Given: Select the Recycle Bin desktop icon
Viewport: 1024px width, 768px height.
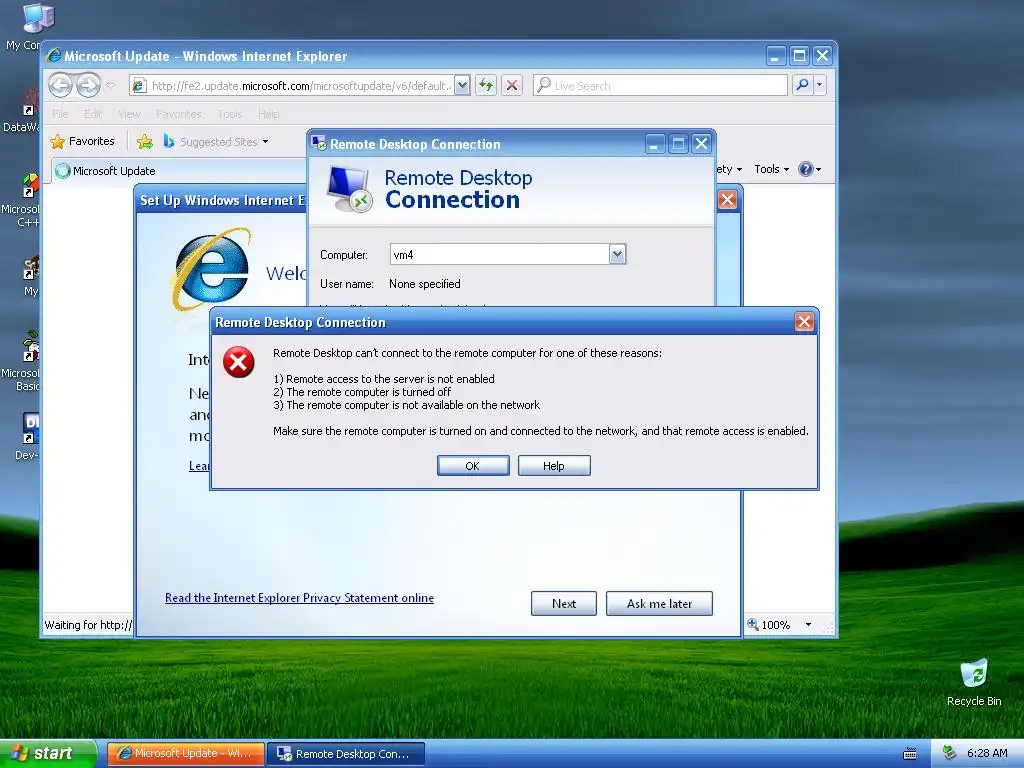Looking at the screenshot, I should (974, 683).
